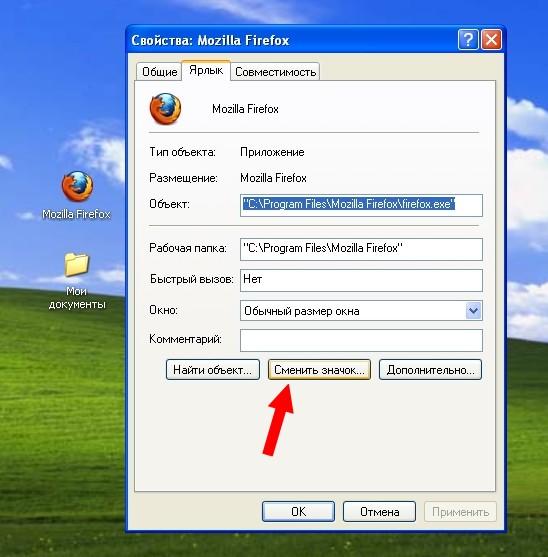
Task: Click the dialog title bar text Свойства: Mozilla Firefox
Action: click(x=210, y=40)
